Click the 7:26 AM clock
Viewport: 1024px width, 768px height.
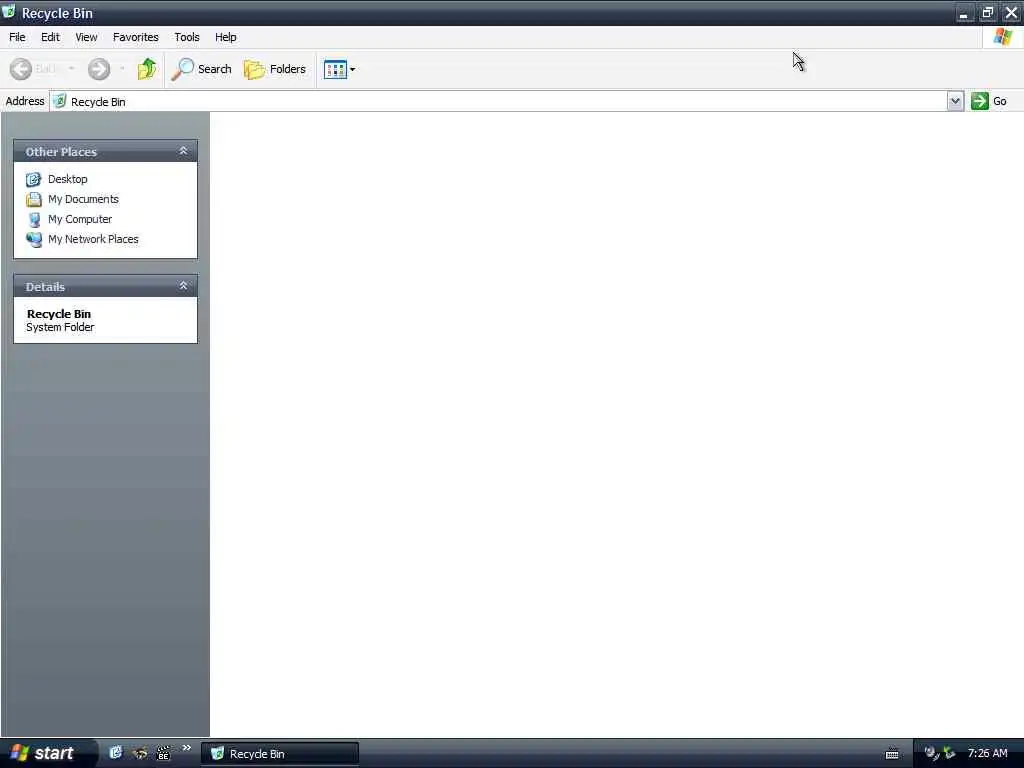click(x=987, y=753)
